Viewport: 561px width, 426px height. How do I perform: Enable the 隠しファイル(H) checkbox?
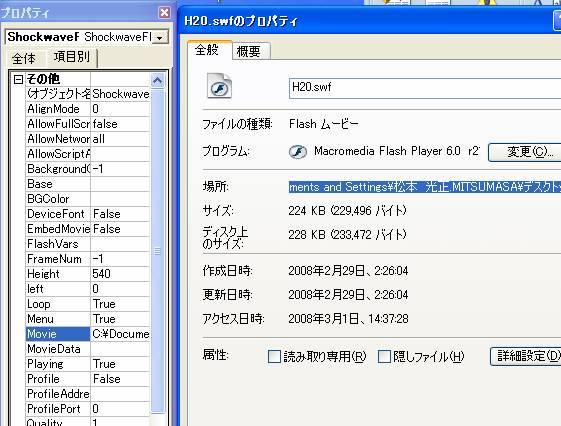pyautogui.click(x=384, y=356)
